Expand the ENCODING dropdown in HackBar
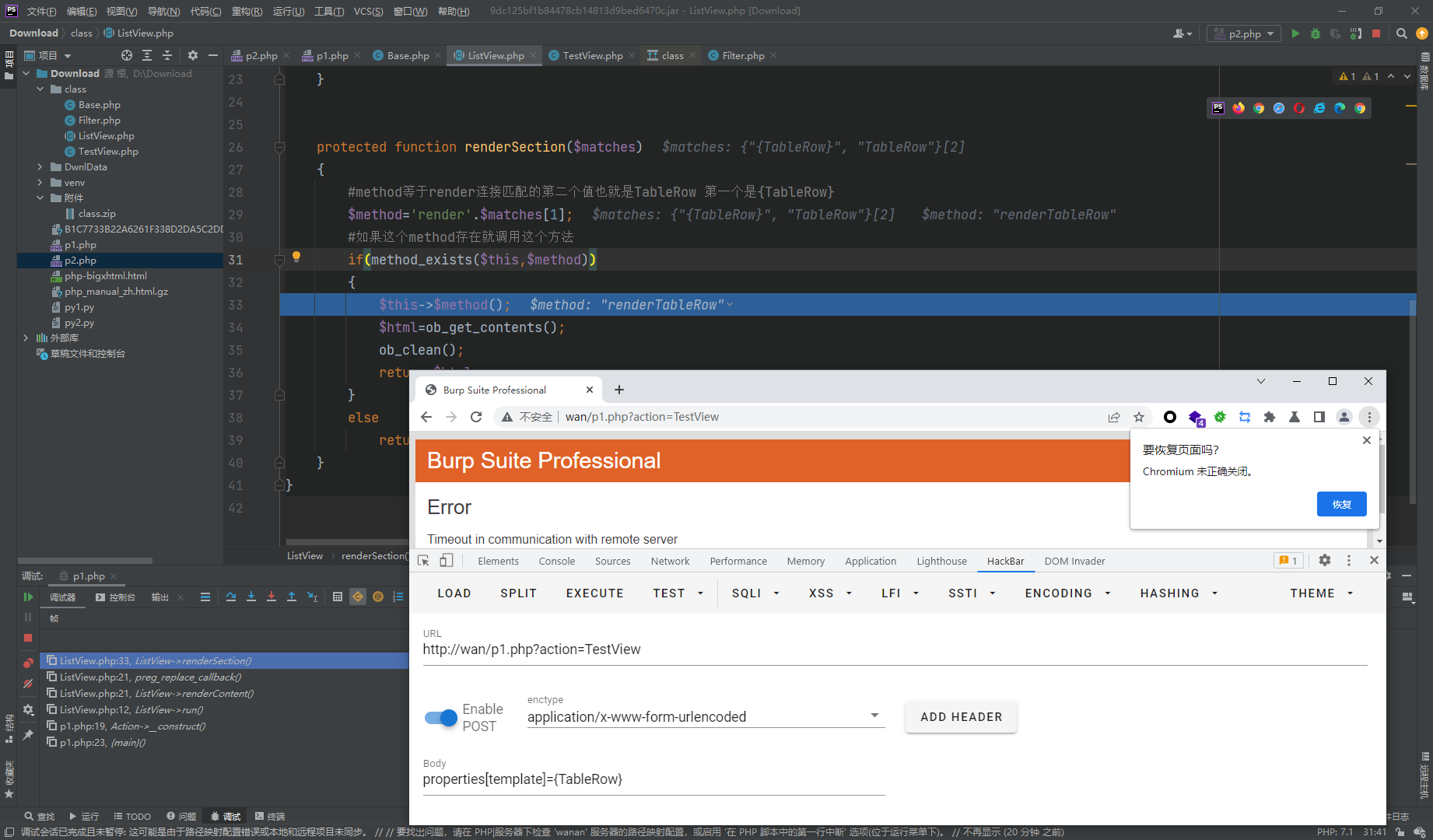Image resolution: width=1433 pixels, height=840 pixels. pyautogui.click(x=1068, y=593)
